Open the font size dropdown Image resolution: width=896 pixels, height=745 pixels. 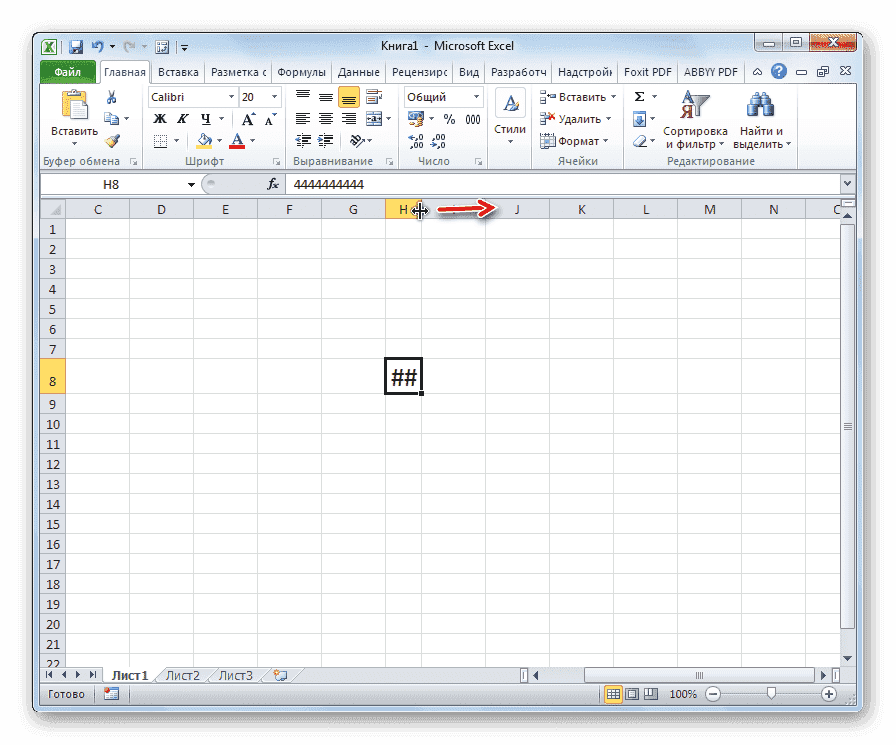273,97
